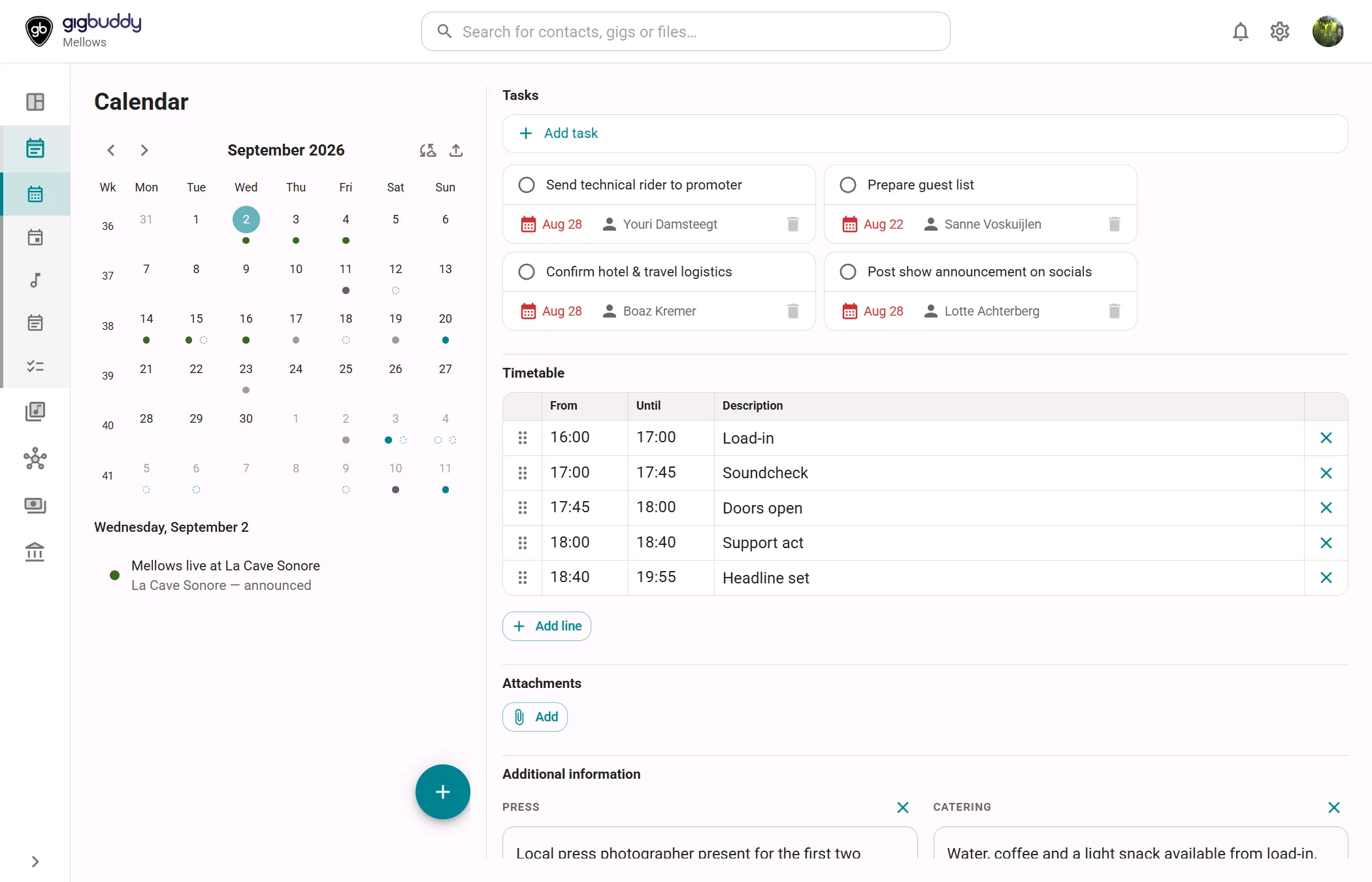Delete the Post show announcement task
Image resolution: width=1372 pixels, height=882 pixels.
click(1115, 311)
